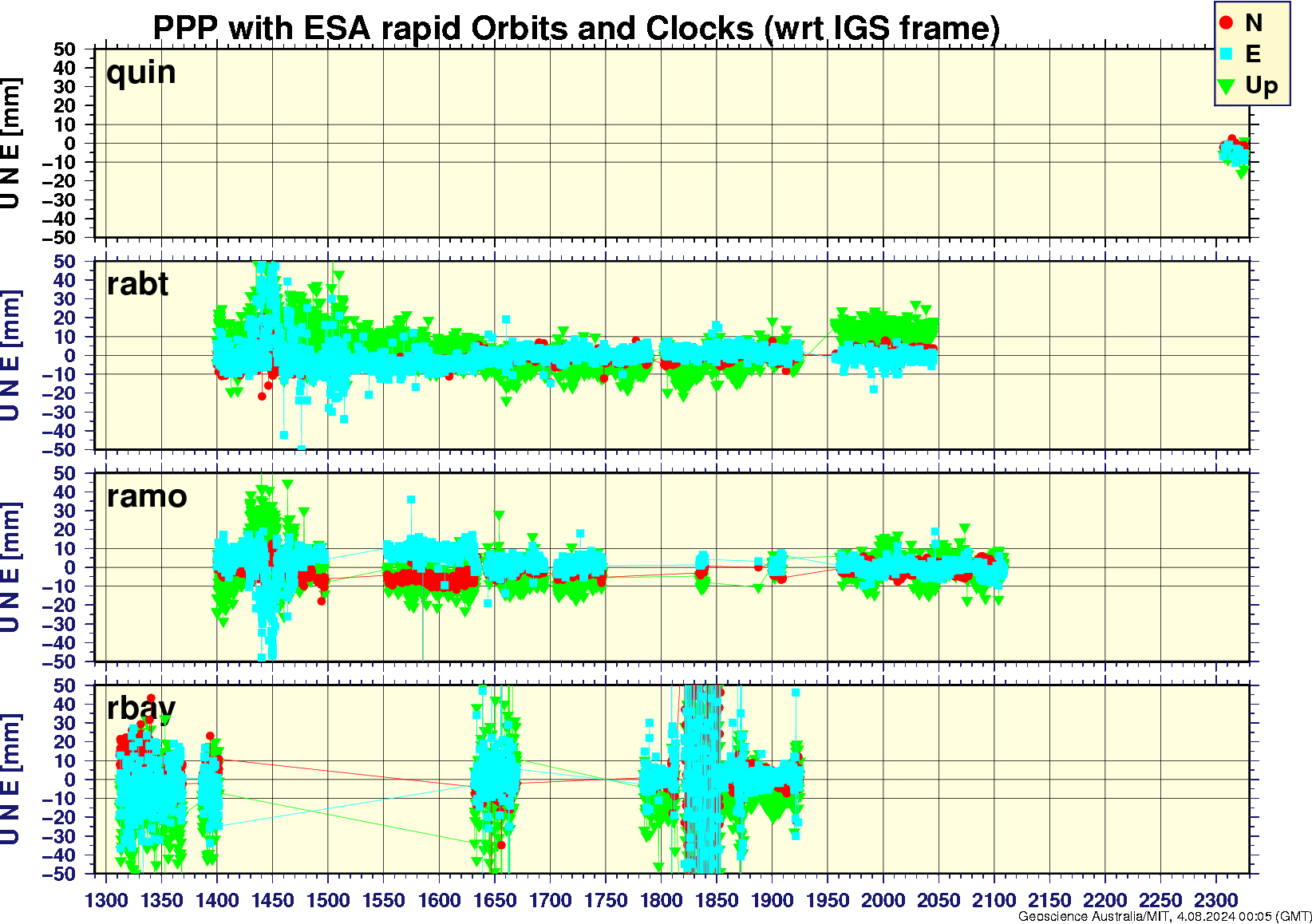Click the 1350 x-axis tick label
1312x924 pixels.
coord(161,900)
